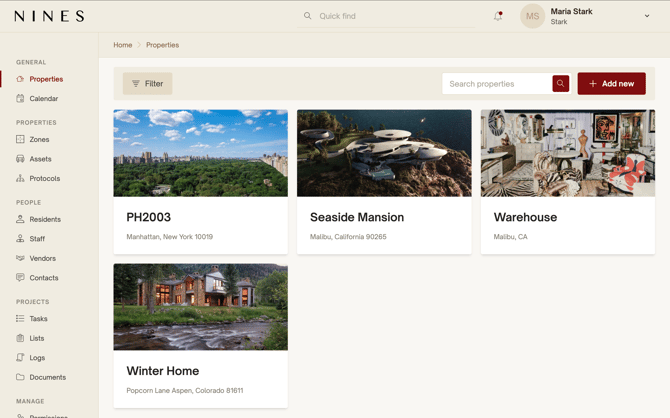Open the Filter options
Image resolution: width=670 pixels, height=418 pixels.
tap(147, 84)
